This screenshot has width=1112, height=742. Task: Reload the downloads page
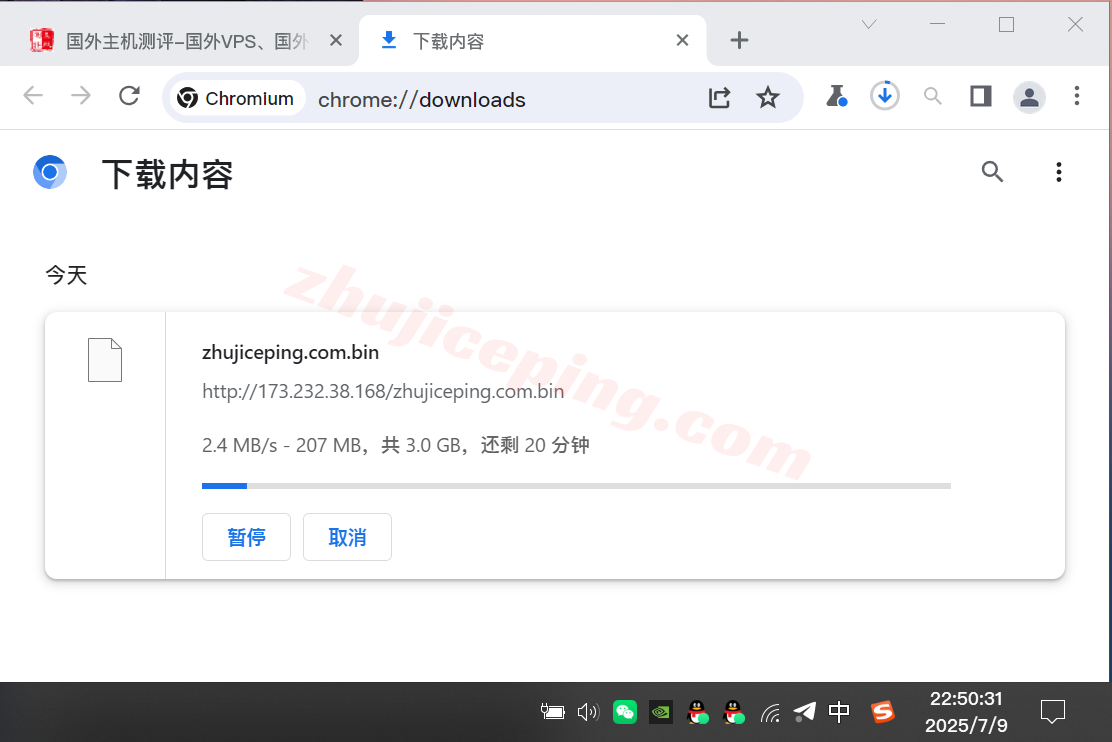pyautogui.click(x=129, y=95)
